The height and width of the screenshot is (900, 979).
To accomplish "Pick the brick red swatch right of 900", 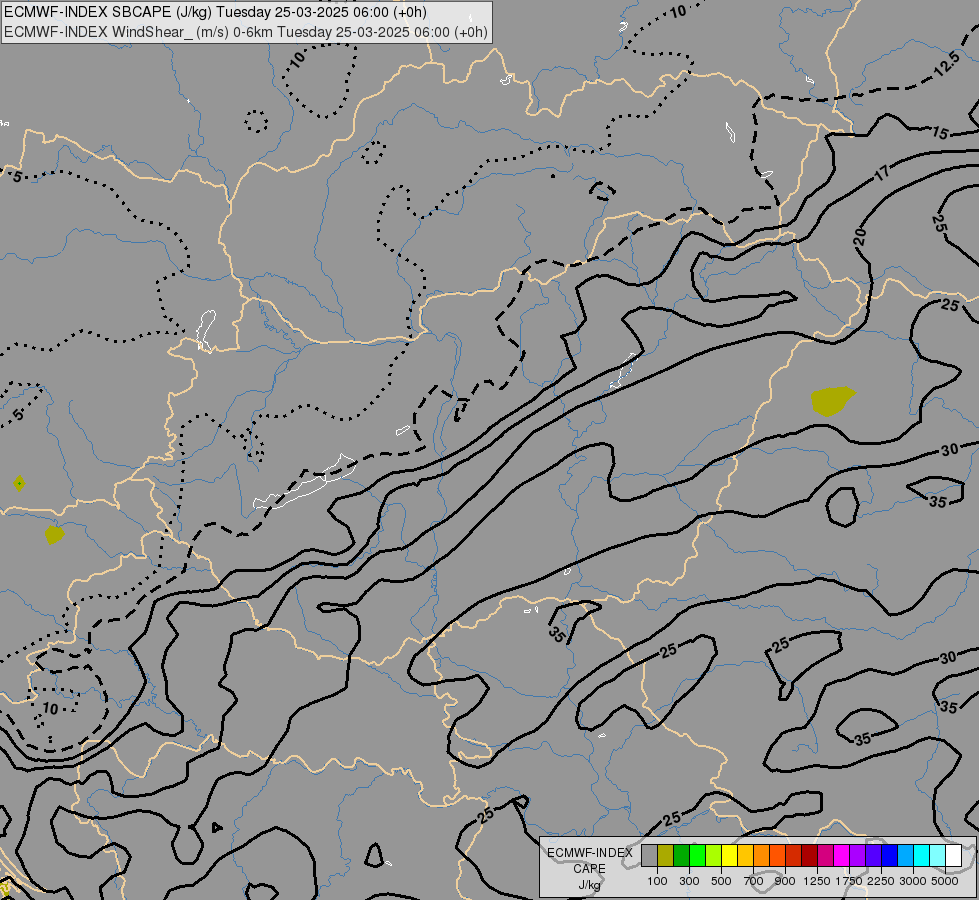I will [794, 856].
